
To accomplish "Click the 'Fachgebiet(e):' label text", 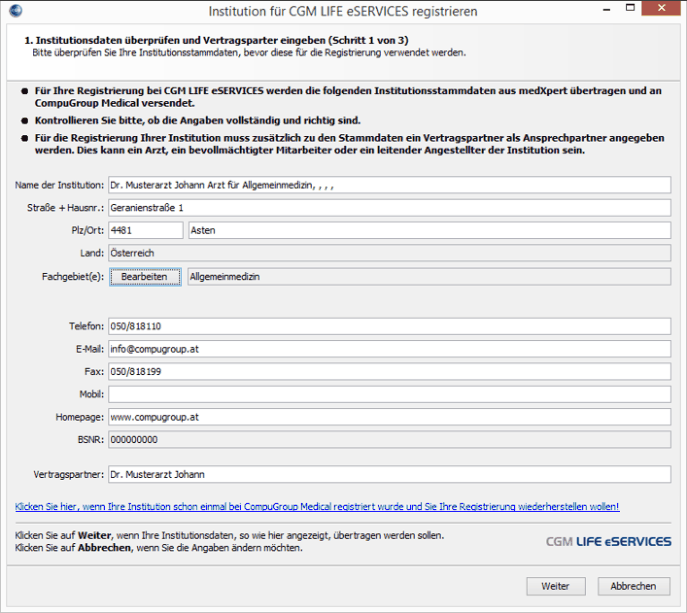I will tap(73, 277).
